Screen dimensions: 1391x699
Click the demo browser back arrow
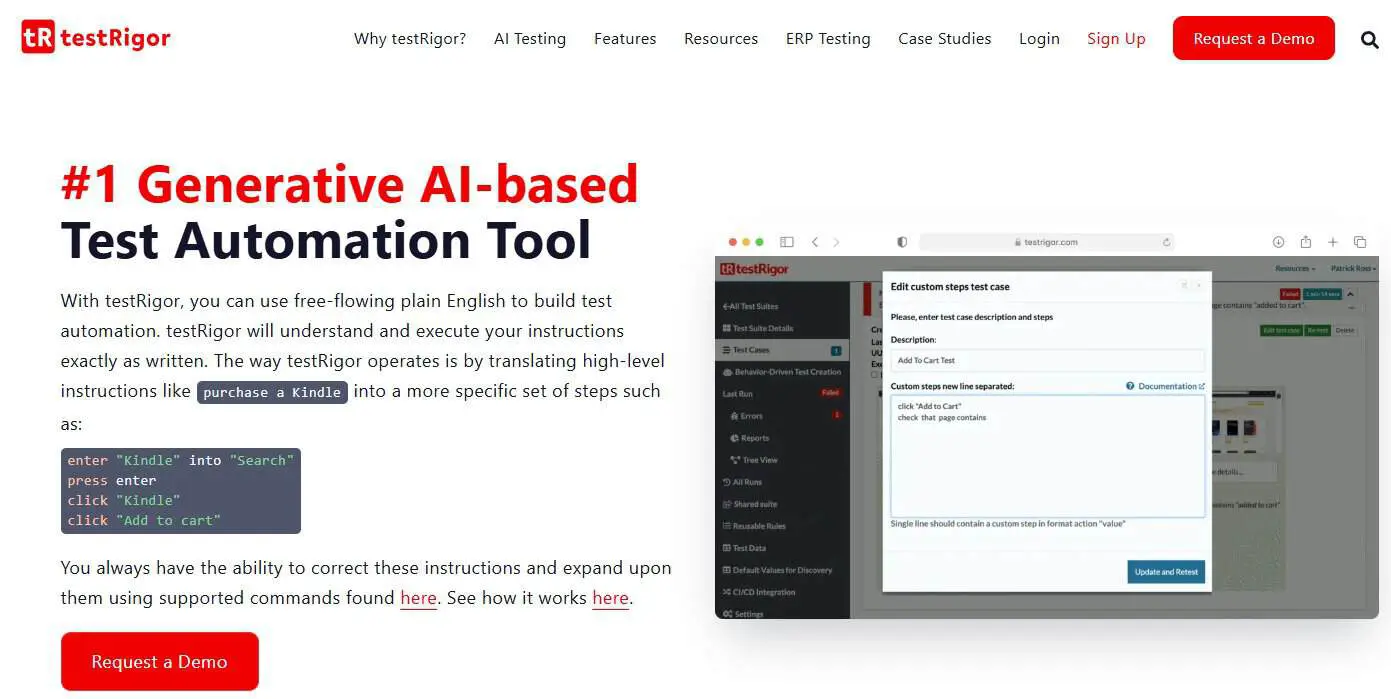(815, 242)
